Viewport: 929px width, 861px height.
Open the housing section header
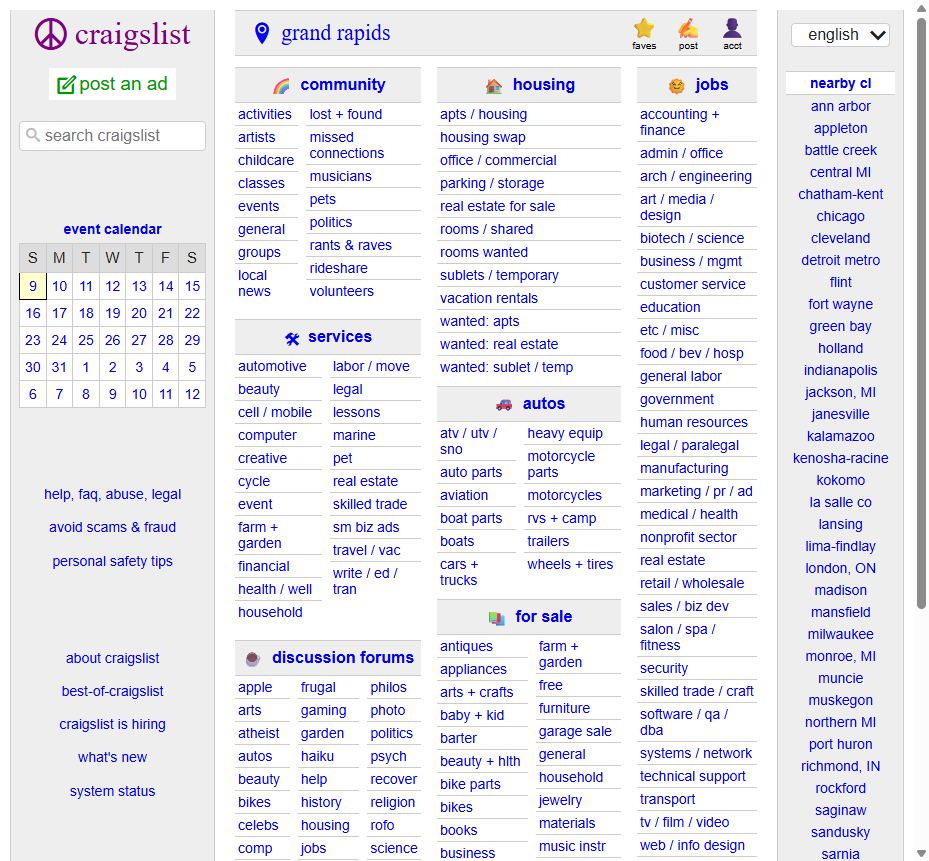pyautogui.click(x=543, y=85)
